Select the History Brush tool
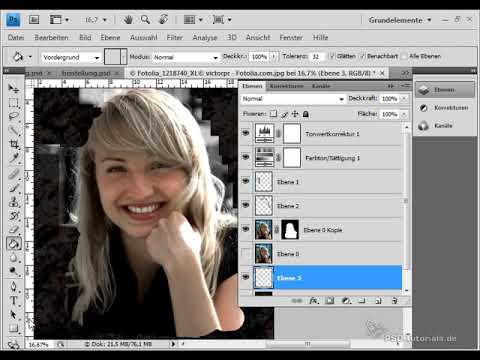480x360 pixels. pos(14,216)
